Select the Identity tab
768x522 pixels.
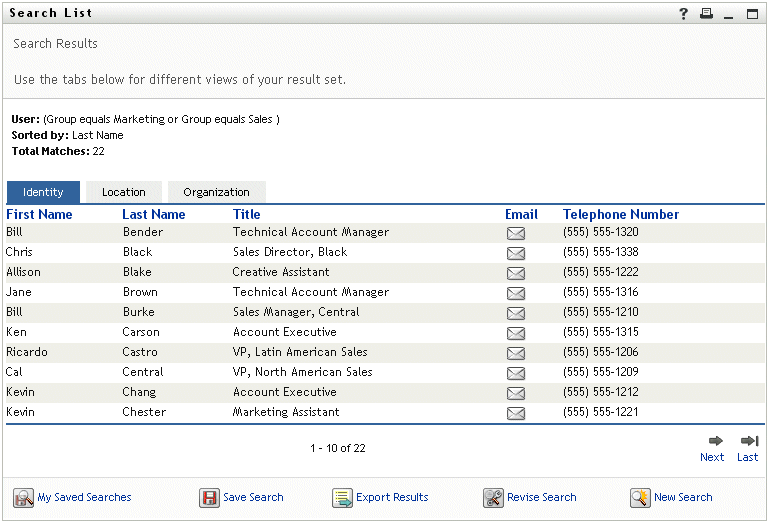[x=43, y=192]
